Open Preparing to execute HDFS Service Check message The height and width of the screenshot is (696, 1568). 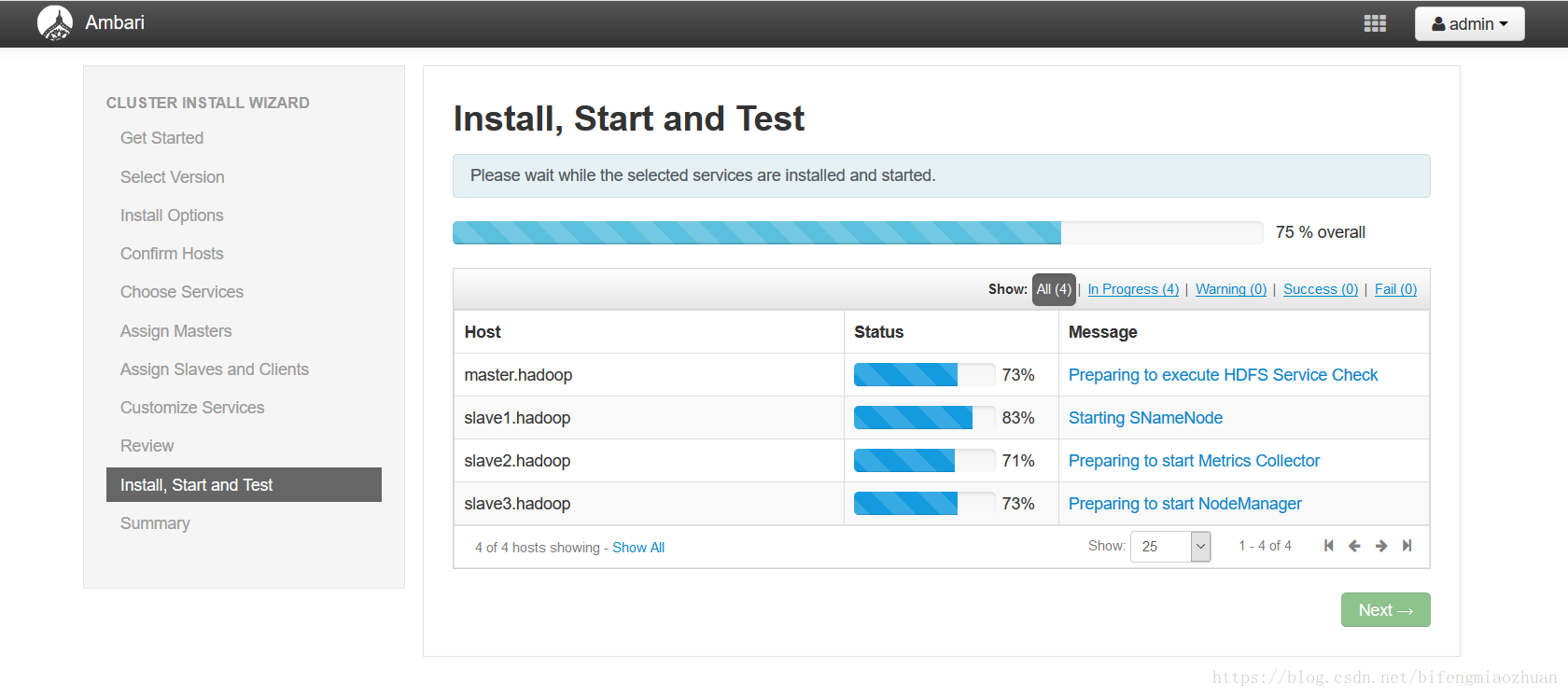tap(1223, 375)
